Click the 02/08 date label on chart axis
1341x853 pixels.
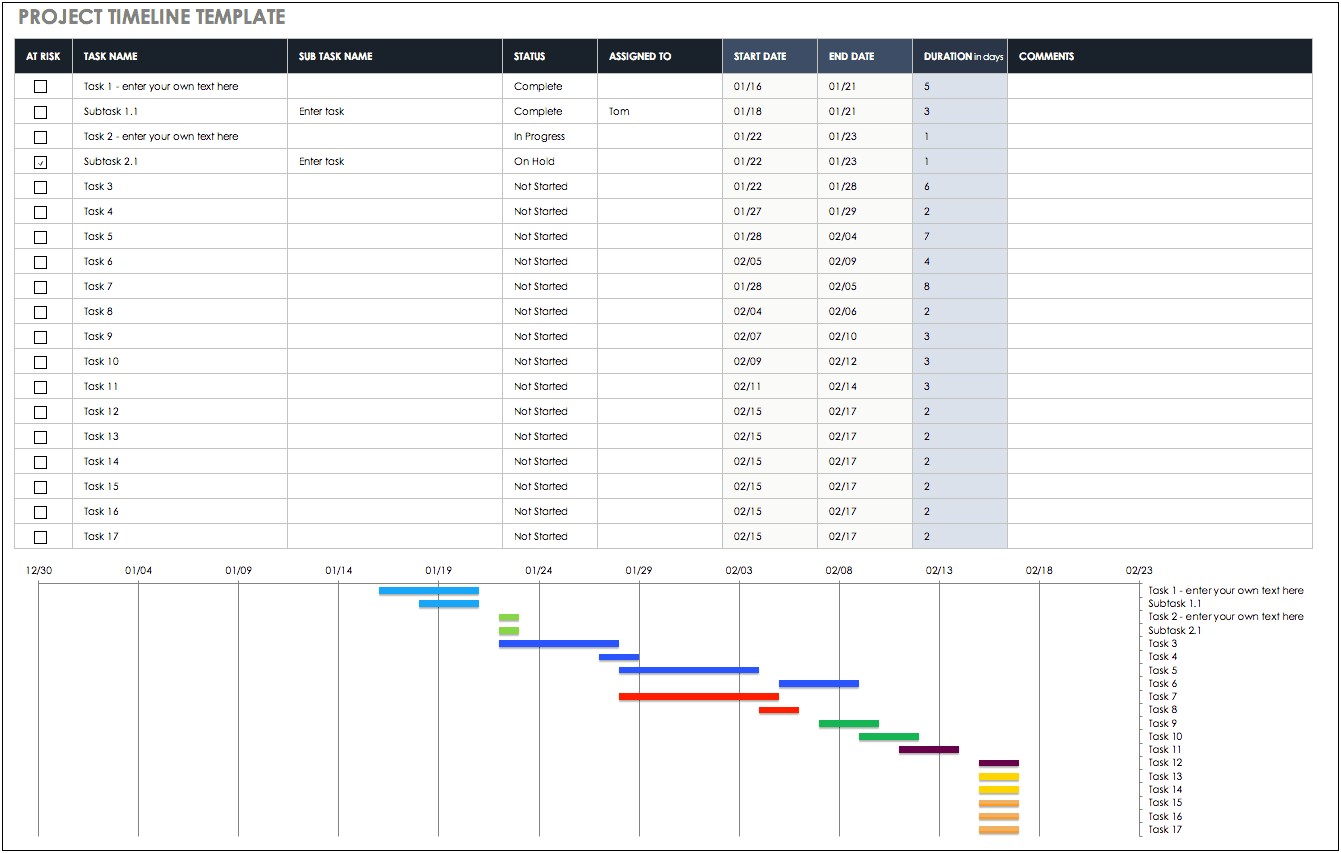click(x=839, y=570)
